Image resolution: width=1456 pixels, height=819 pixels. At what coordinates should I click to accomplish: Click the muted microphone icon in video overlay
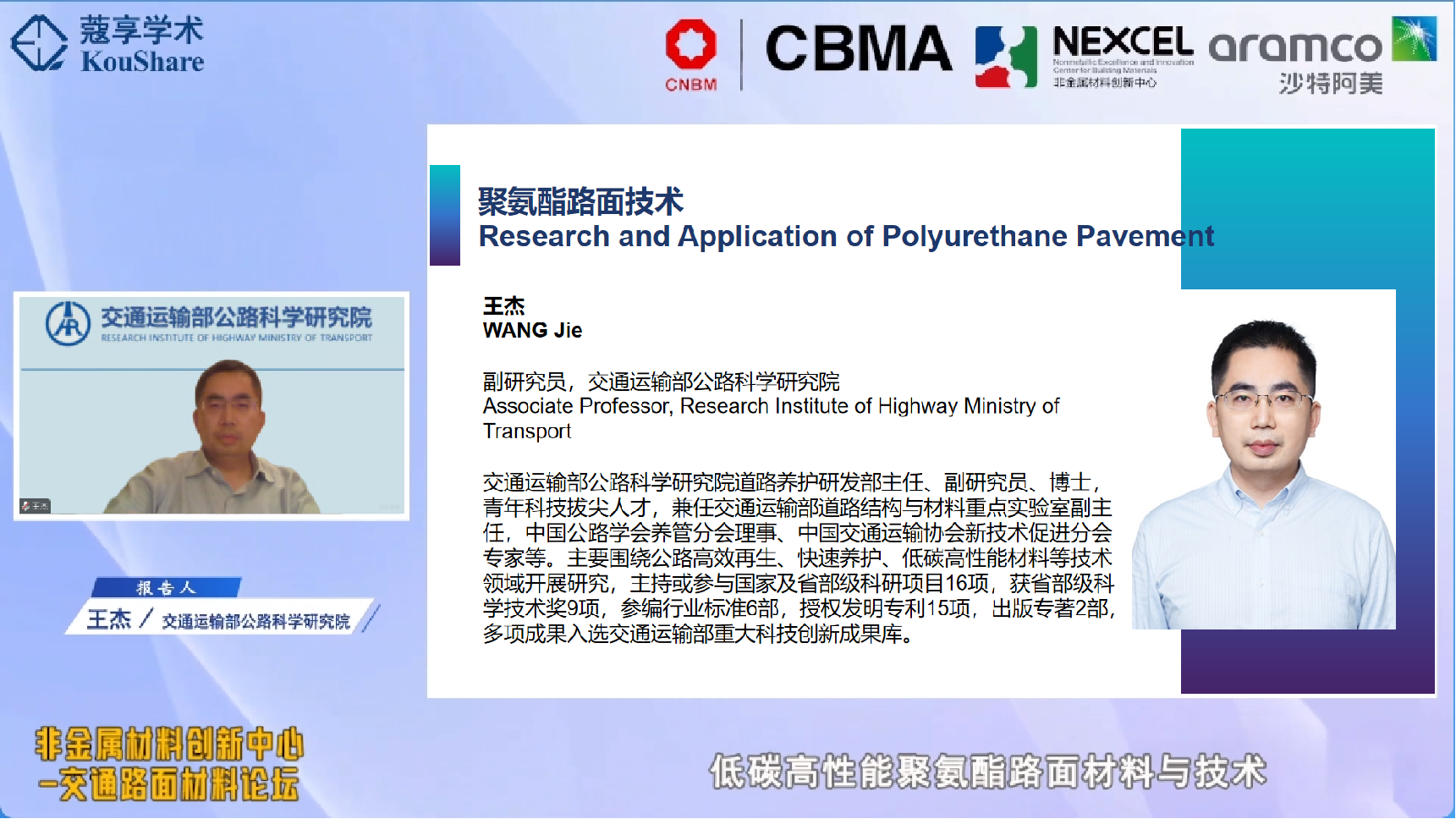point(25,506)
